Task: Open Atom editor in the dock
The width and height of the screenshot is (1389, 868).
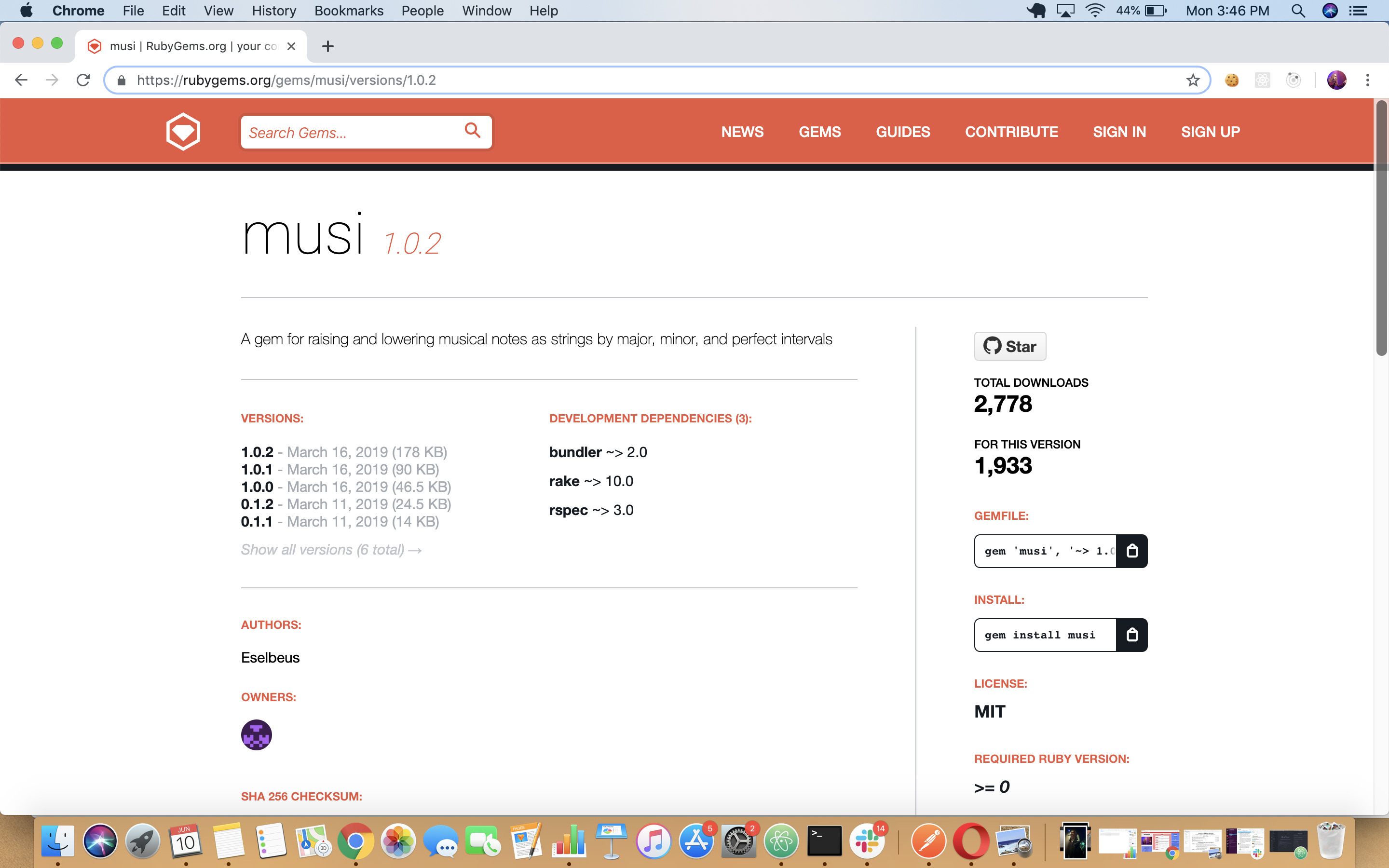Action: point(781,841)
